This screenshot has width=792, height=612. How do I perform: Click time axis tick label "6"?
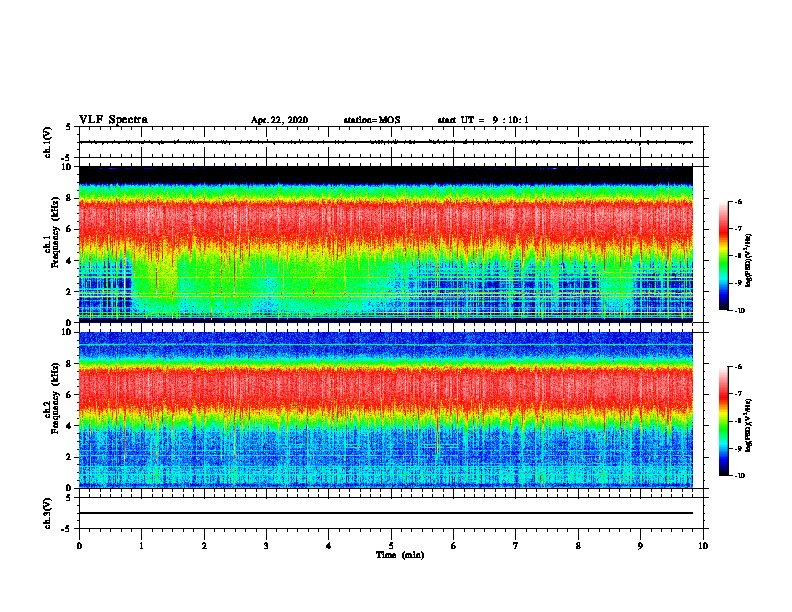454,546
